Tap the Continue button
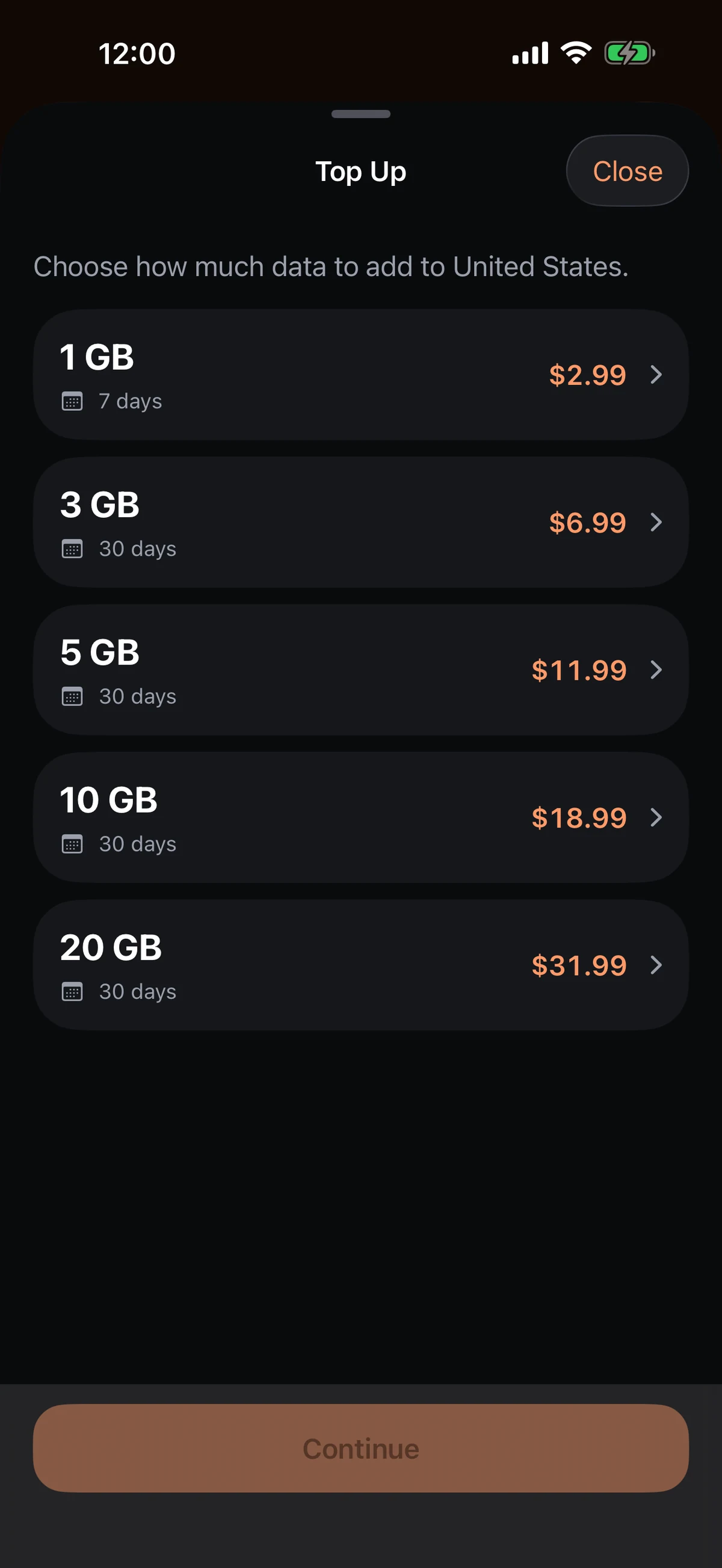This screenshot has width=722, height=1568. pyautogui.click(x=361, y=1448)
